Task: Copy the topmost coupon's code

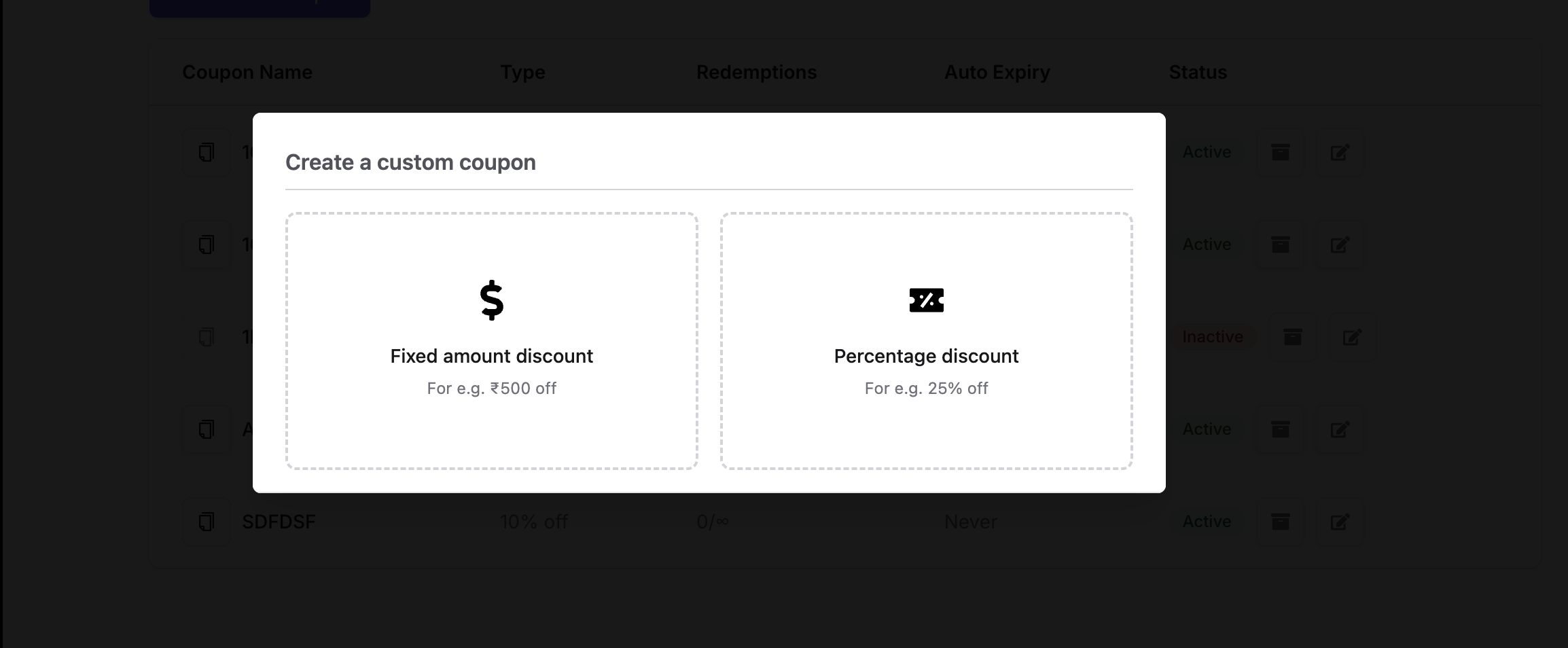Action: (206, 152)
